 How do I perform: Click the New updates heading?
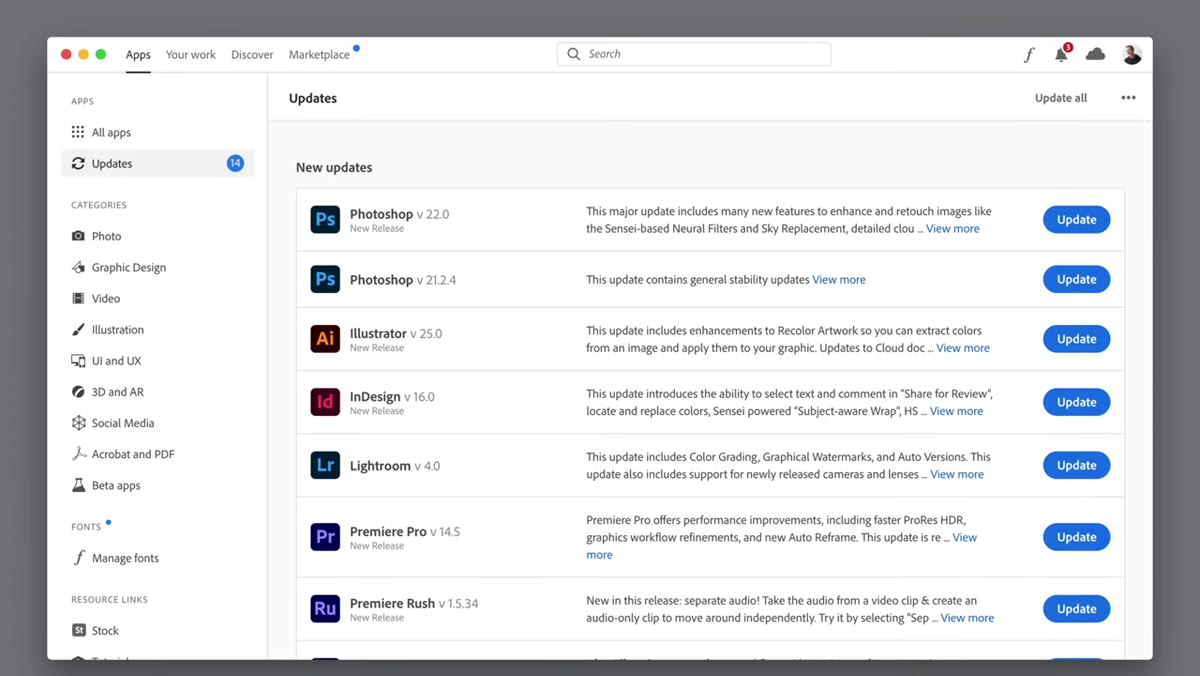pos(334,167)
